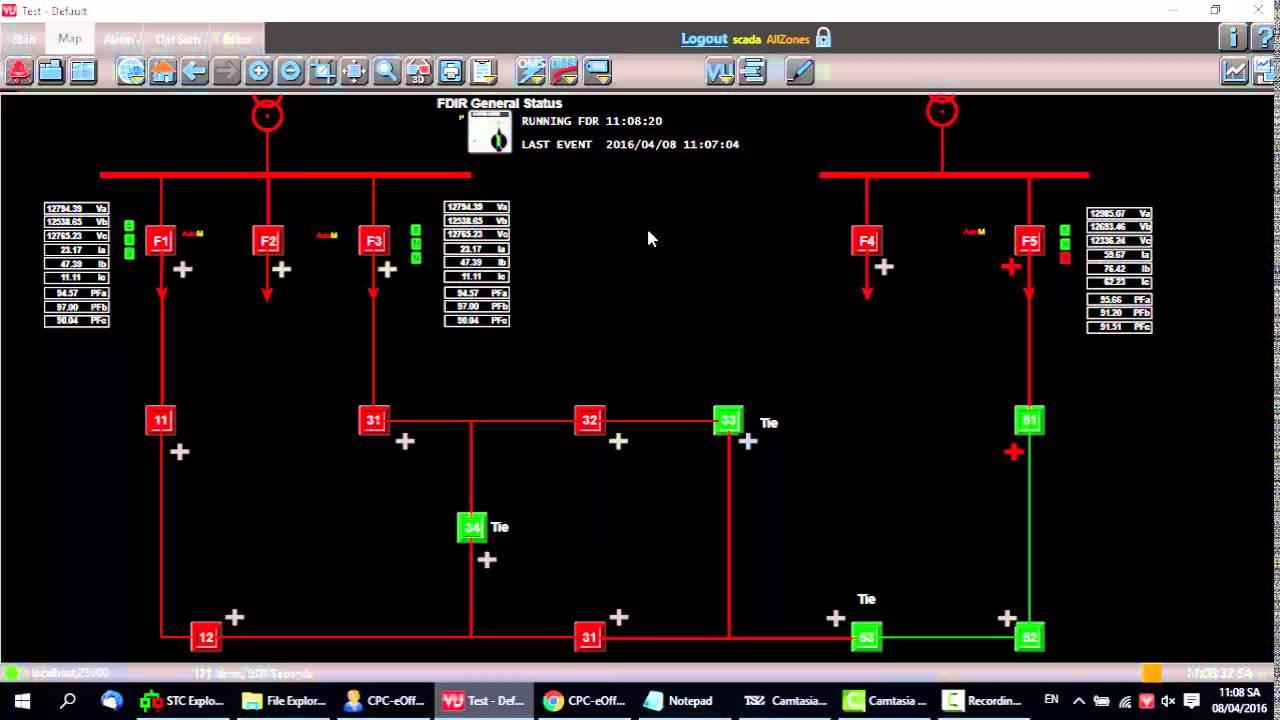Click the zoom in plus icon
The height and width of the screenshot is (720, 1280).
click(x=258, y=71)
